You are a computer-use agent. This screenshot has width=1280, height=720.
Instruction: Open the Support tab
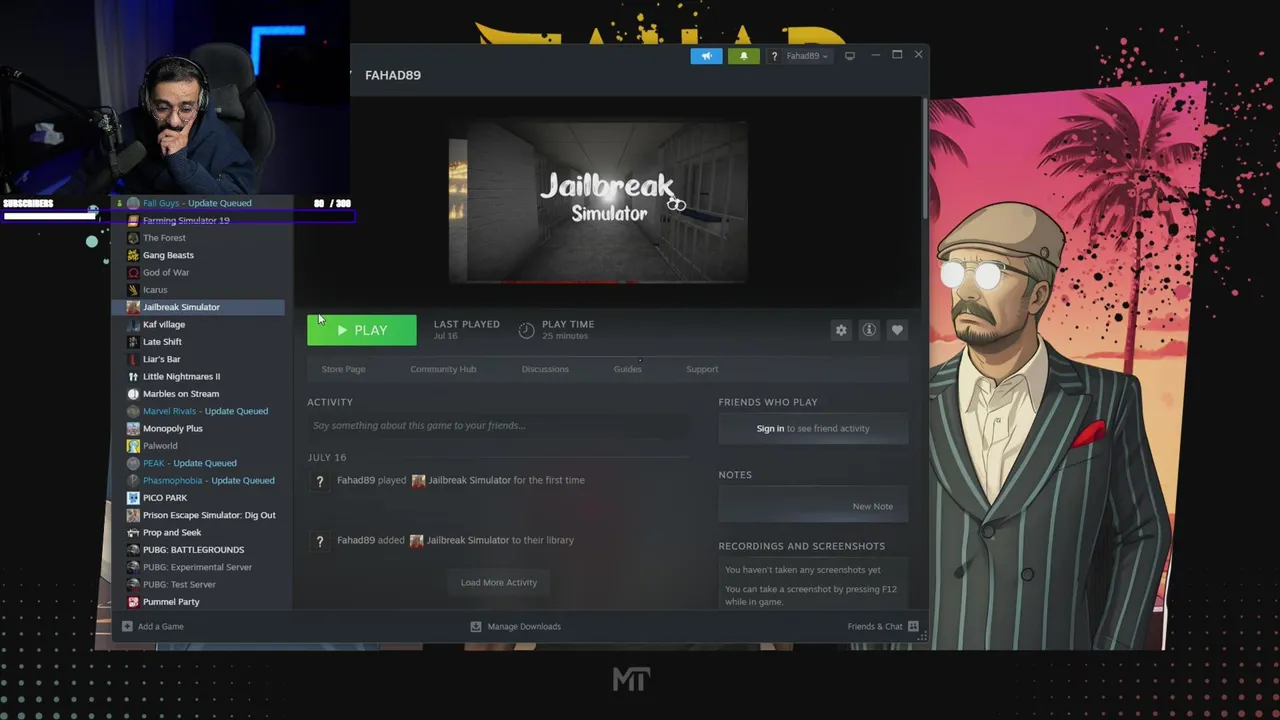point(702,369)
